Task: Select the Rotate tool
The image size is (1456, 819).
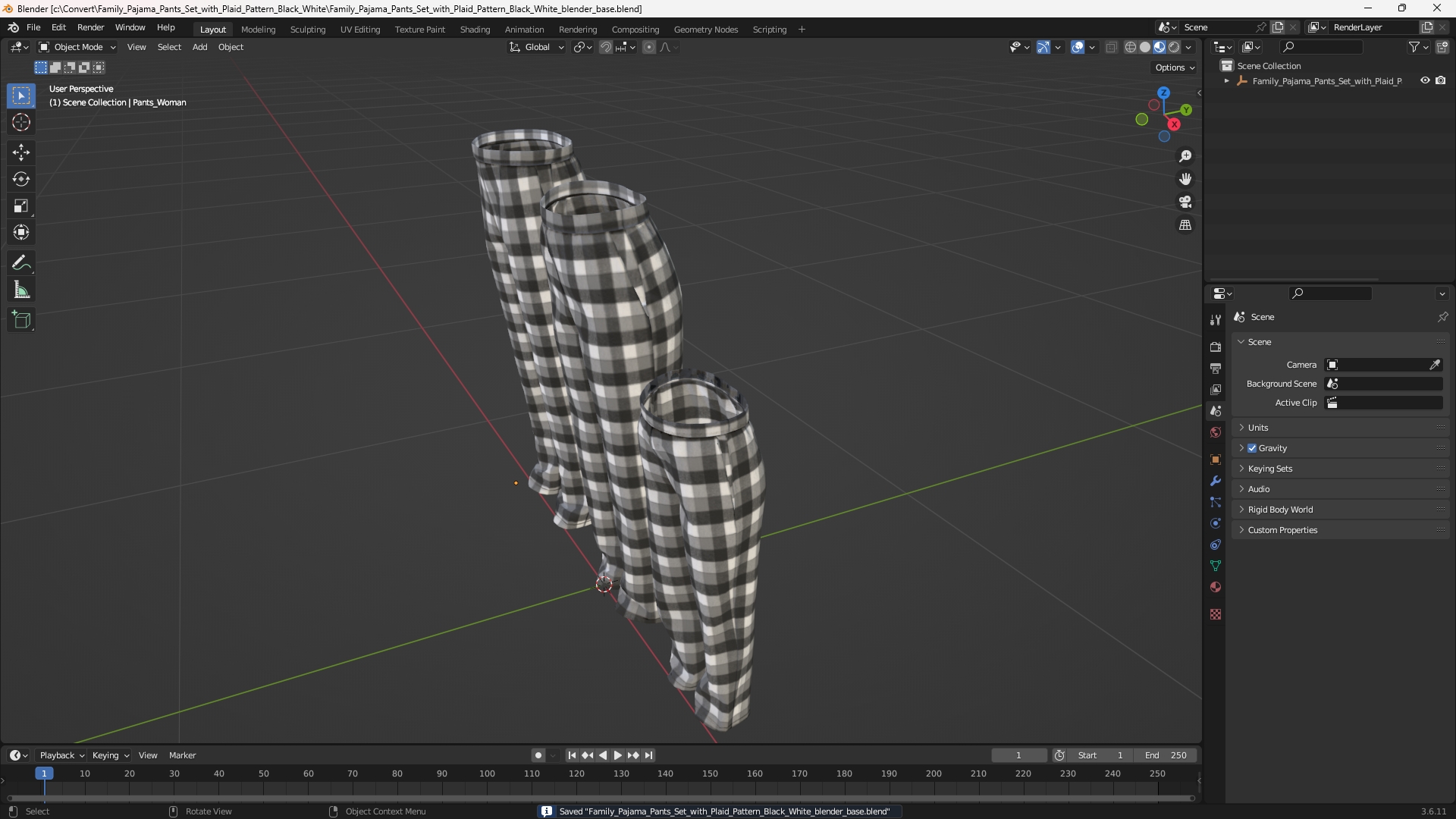Action: click(x=21, y=179)
